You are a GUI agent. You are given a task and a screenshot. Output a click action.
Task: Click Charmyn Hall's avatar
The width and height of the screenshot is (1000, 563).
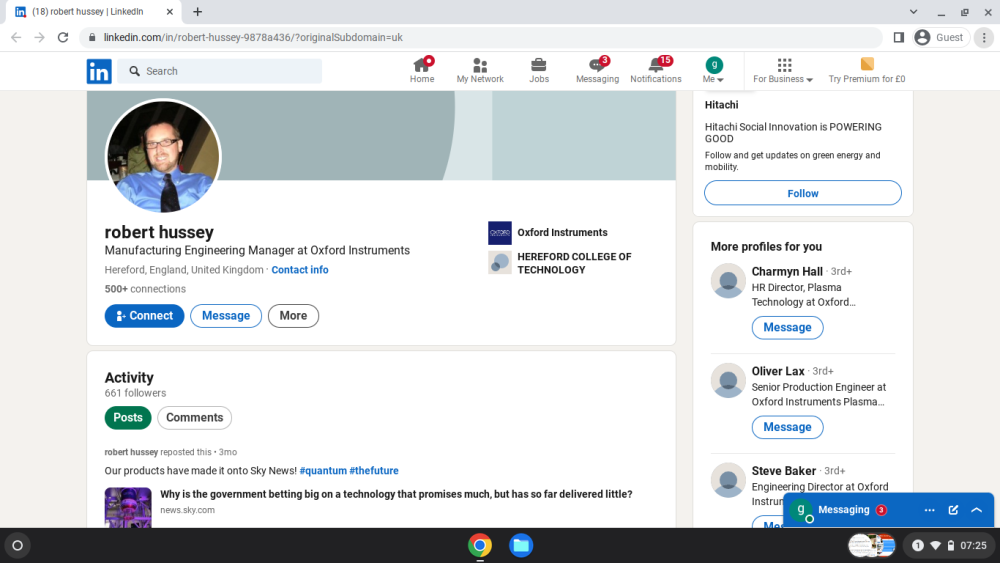[728, 281]
